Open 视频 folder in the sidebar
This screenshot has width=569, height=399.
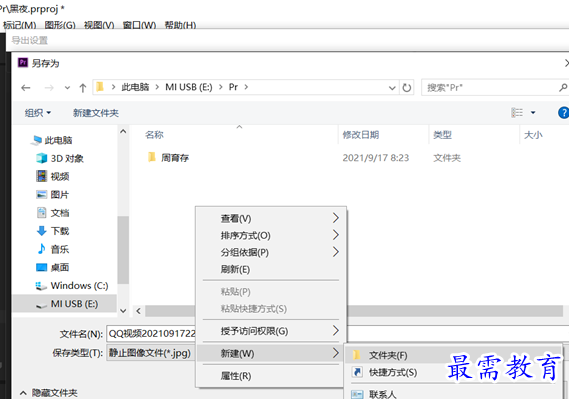point(53,177)
